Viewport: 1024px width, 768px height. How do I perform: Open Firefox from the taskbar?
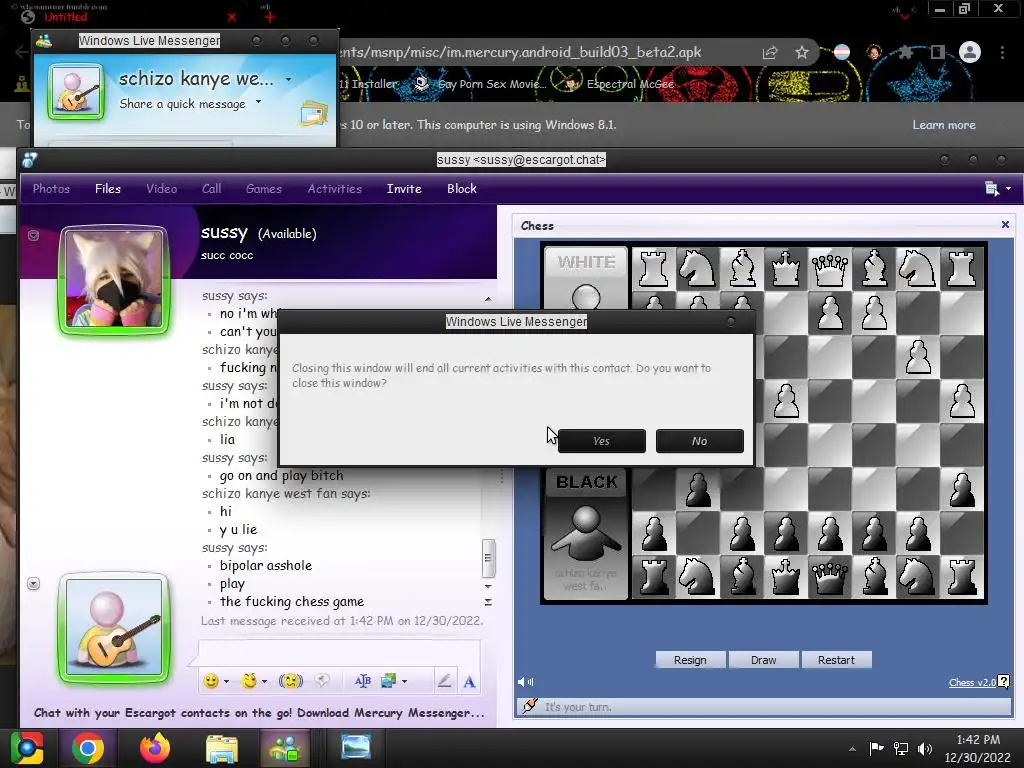(155, 748)
